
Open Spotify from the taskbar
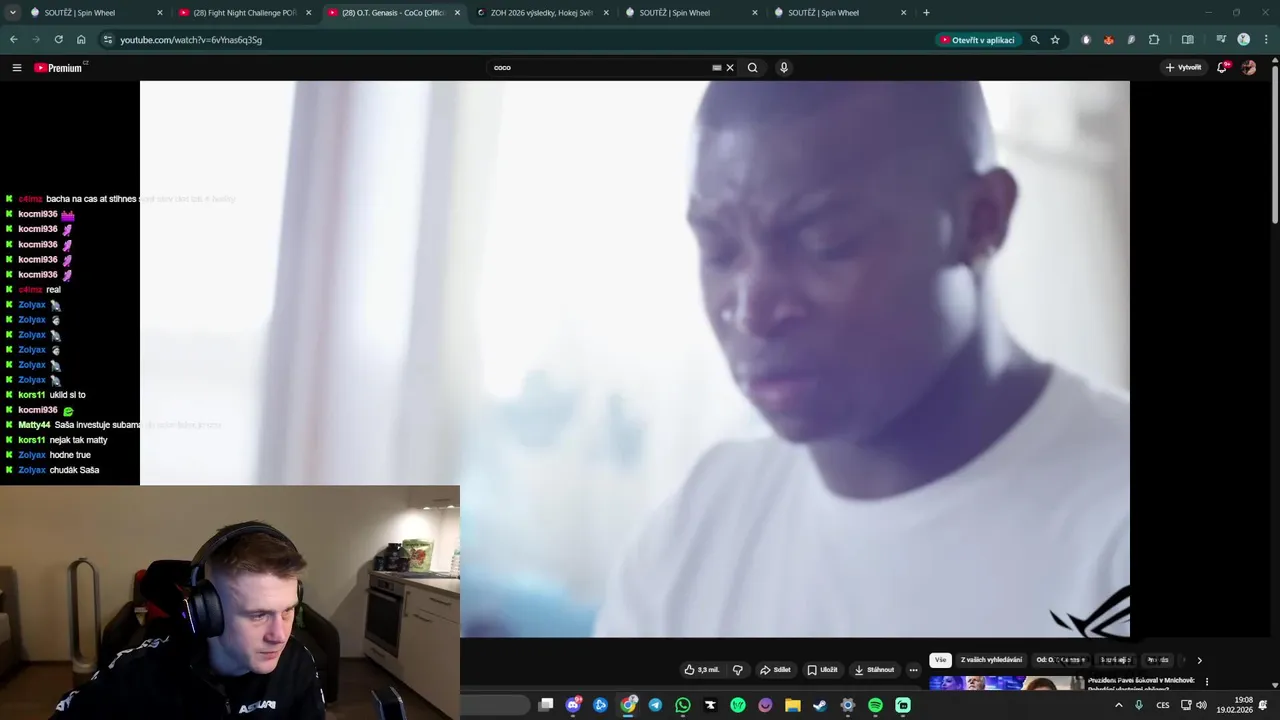click(x=875, y=705)
